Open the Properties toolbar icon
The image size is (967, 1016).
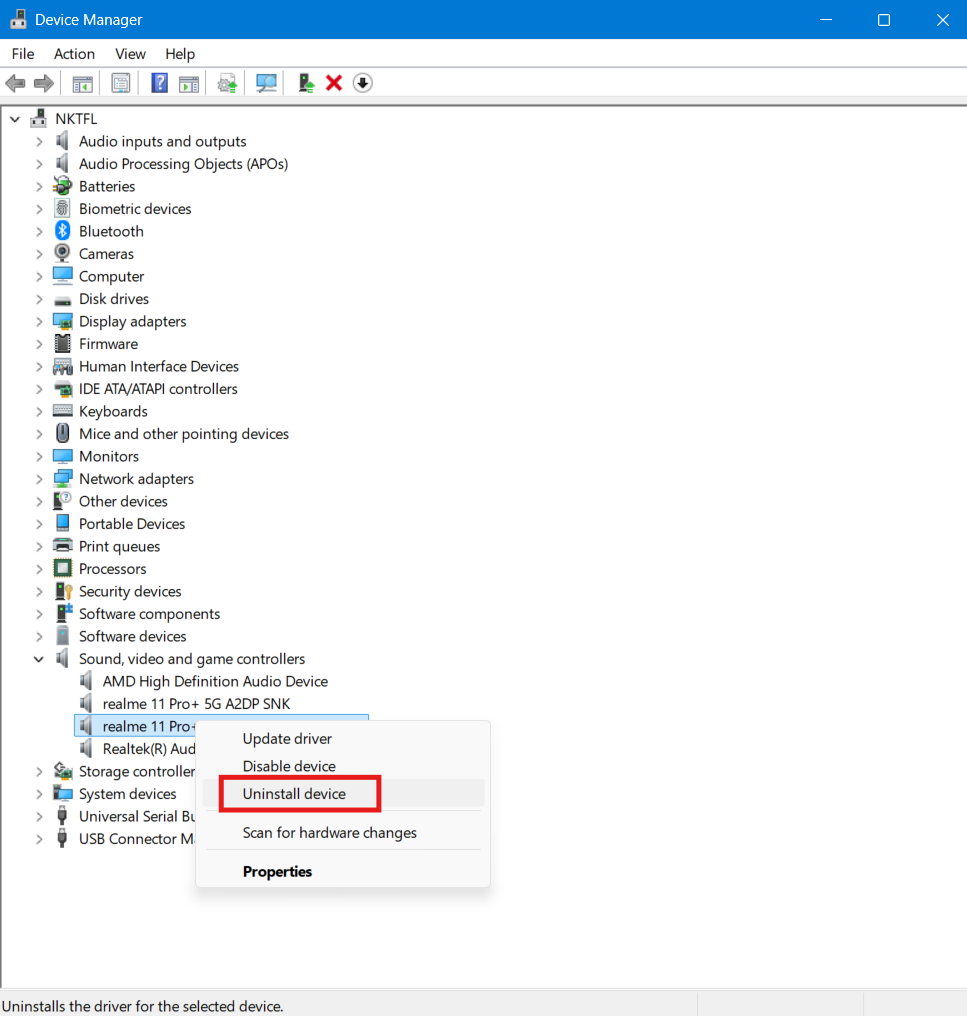click(x=121, y=83)
